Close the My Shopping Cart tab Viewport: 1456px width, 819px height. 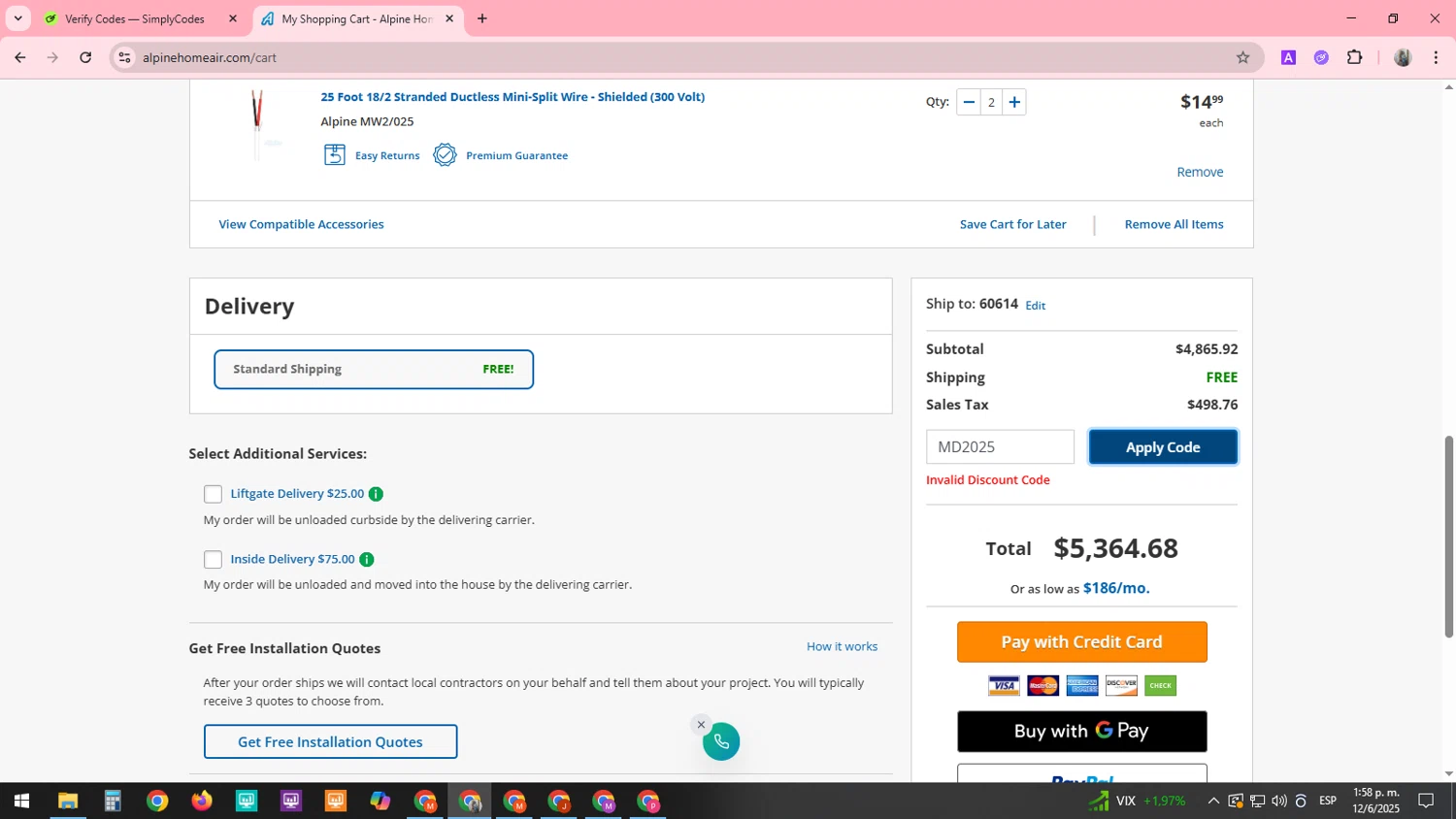coord(449,18)
